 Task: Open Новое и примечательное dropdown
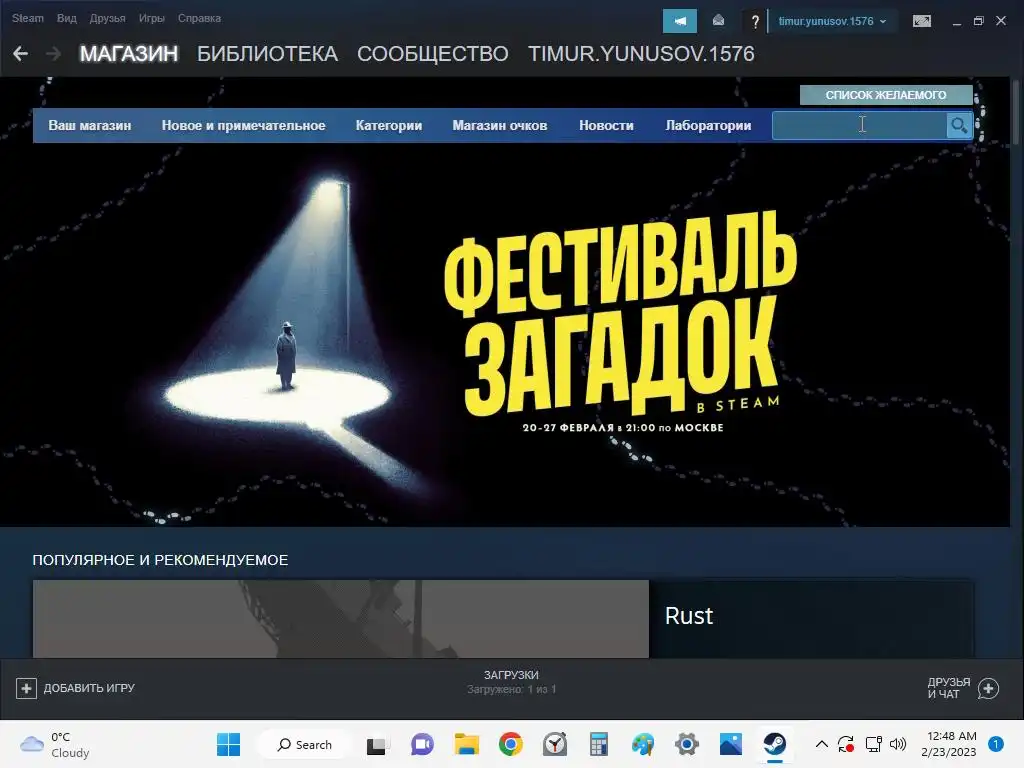pos(244,125)
